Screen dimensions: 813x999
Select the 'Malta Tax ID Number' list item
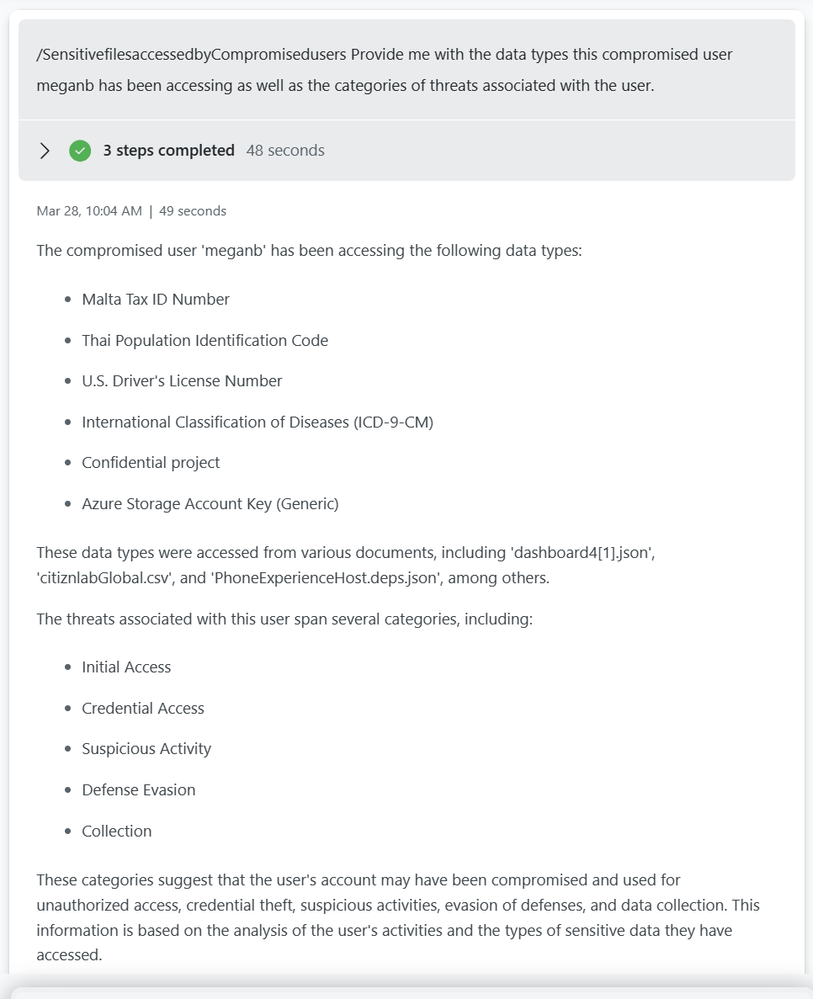pyautogui.click(x=155, y=299)
